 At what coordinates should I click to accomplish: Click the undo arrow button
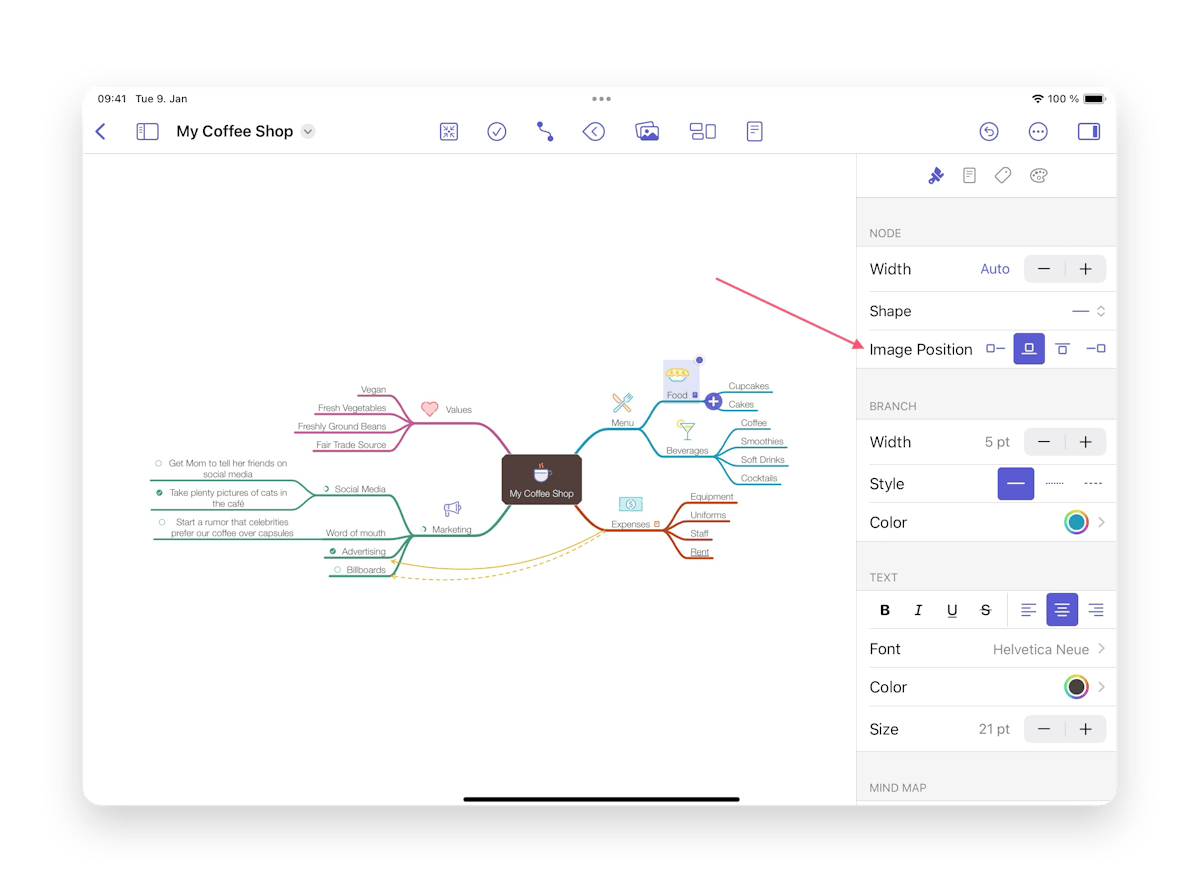click(989, 131)
